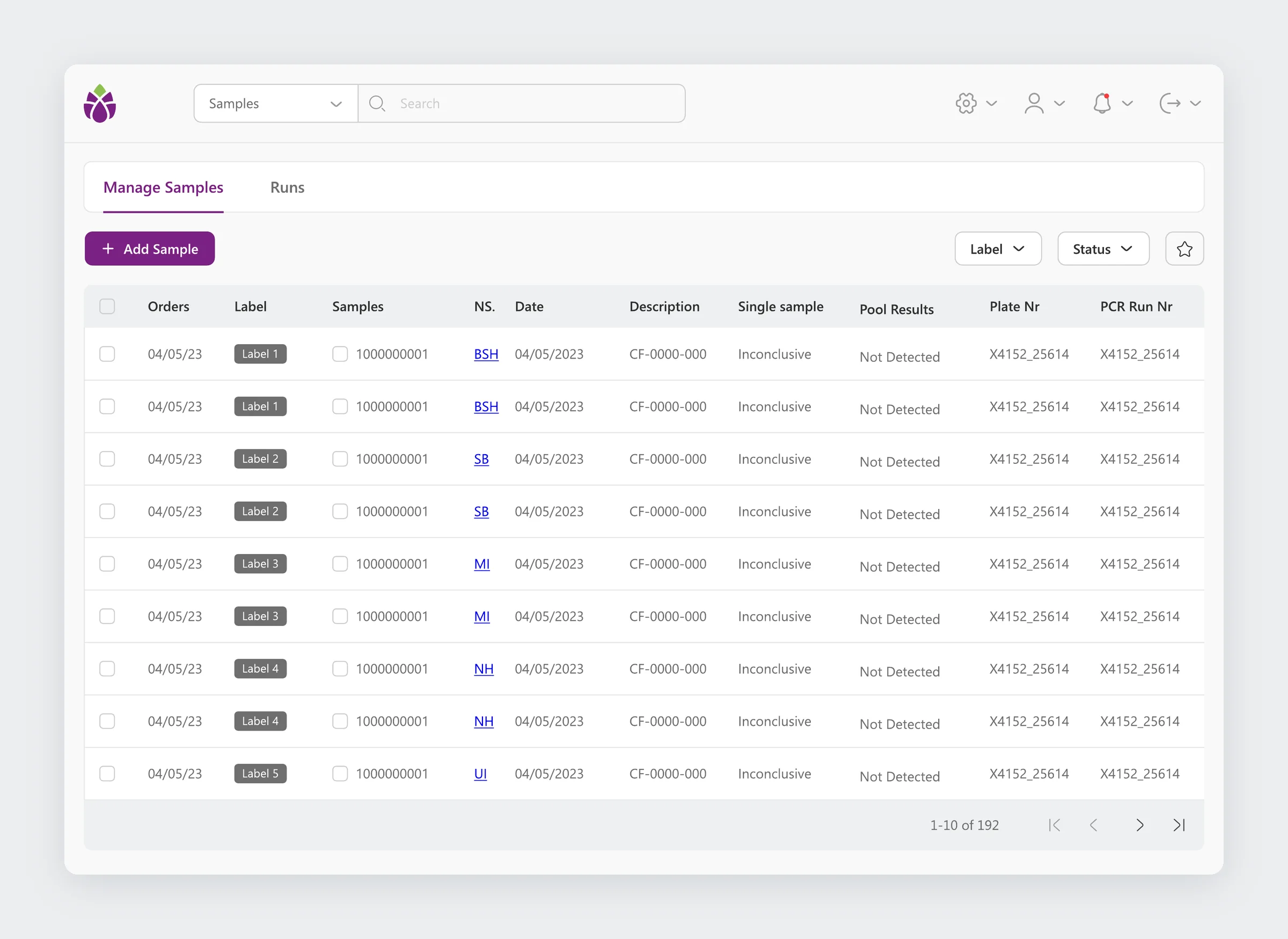The width and height of the screenshot is (1288, 939).
Task: Switch to the Runs tab
Action: coord(288,187)
